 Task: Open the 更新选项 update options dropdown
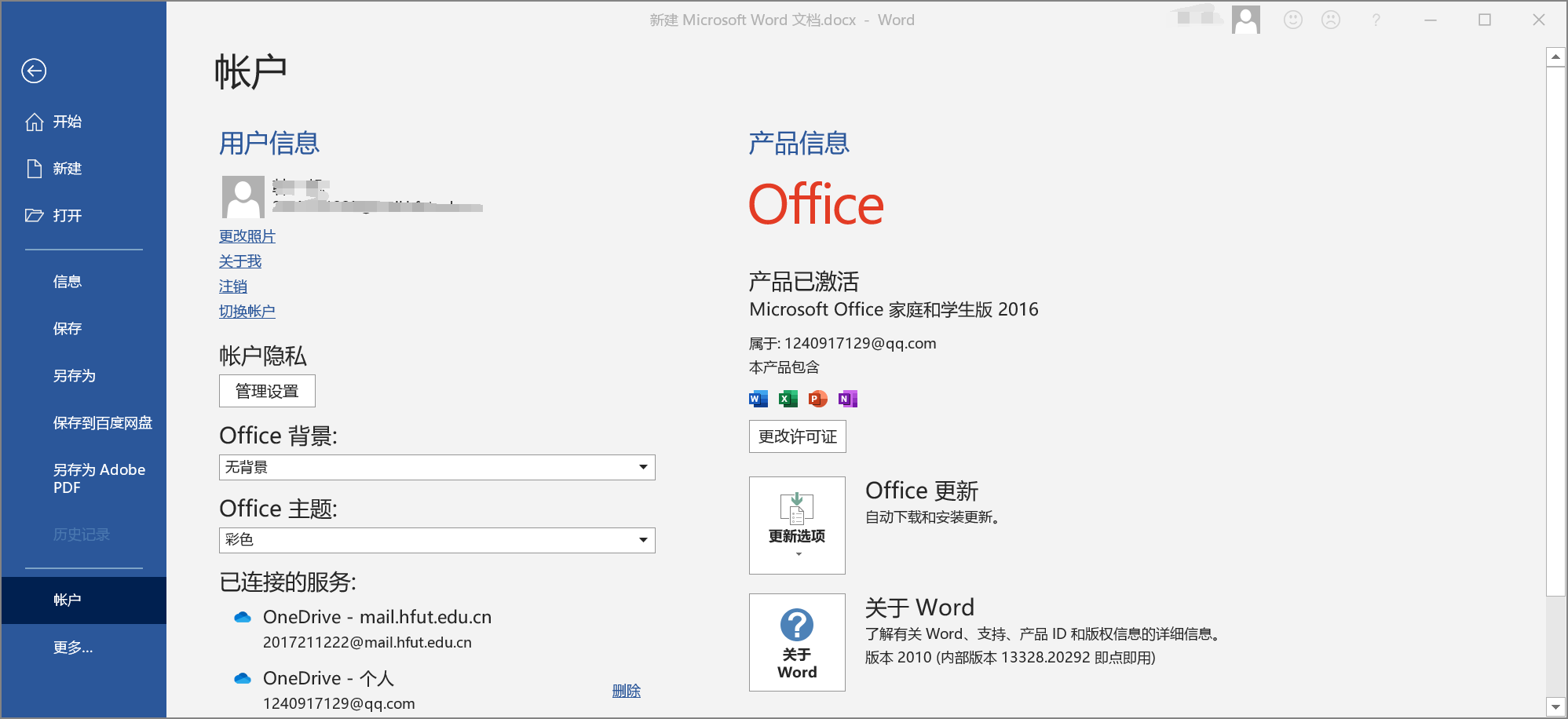point(797,525)
